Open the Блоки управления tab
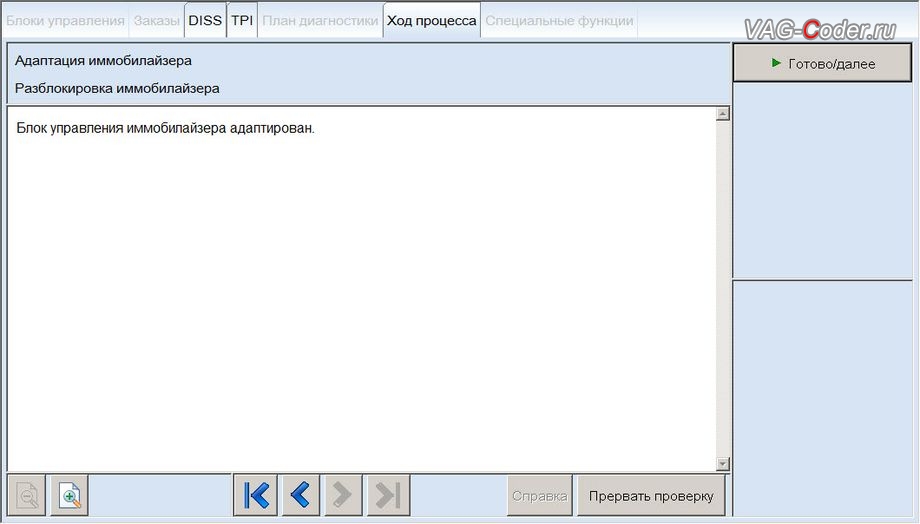 click(65, 21)
